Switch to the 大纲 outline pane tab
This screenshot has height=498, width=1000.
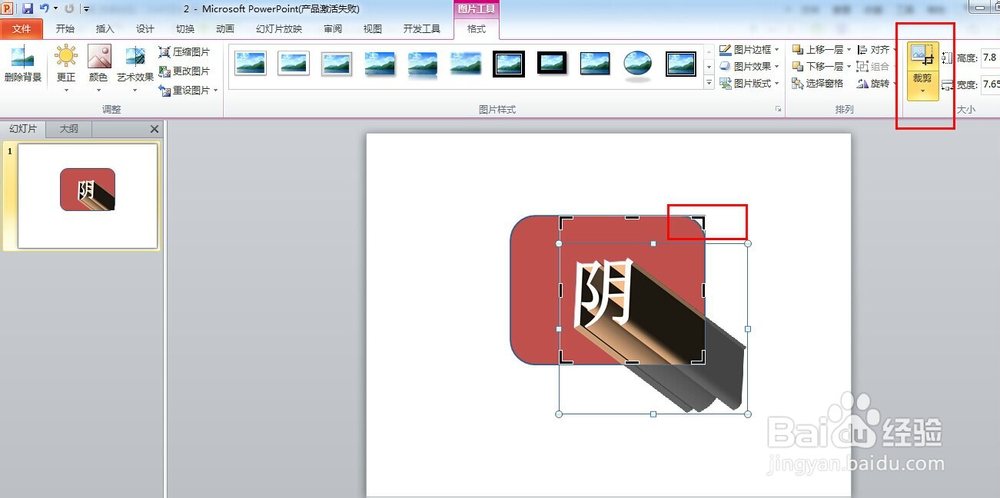[69, 129]
